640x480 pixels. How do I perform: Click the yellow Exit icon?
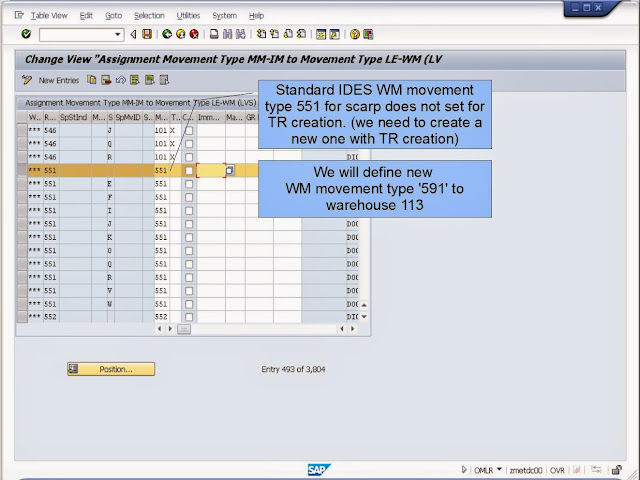pos(180,34)
